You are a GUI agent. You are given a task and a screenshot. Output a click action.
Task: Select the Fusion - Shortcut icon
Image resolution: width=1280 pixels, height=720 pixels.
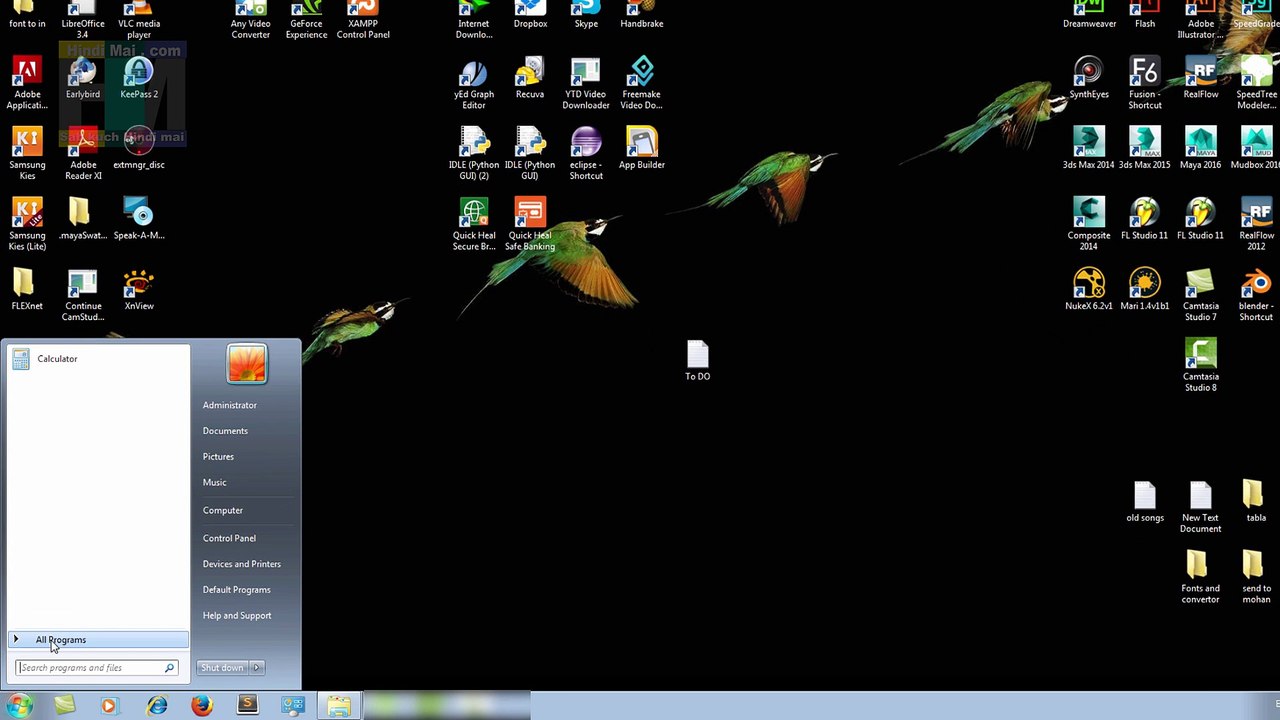(x=1145, y=84)
